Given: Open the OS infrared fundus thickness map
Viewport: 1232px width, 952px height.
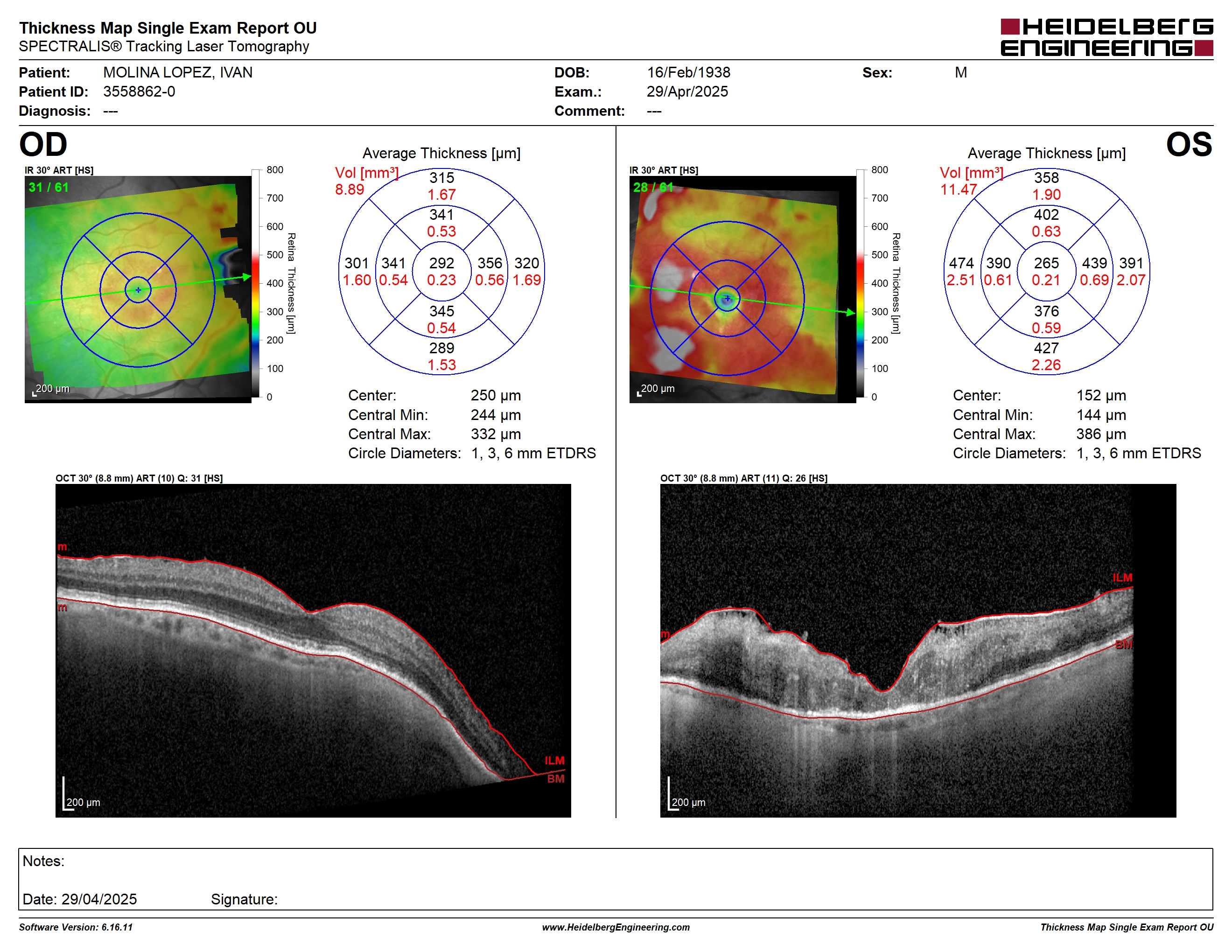Looking at the screenshot, I should 742,289.
